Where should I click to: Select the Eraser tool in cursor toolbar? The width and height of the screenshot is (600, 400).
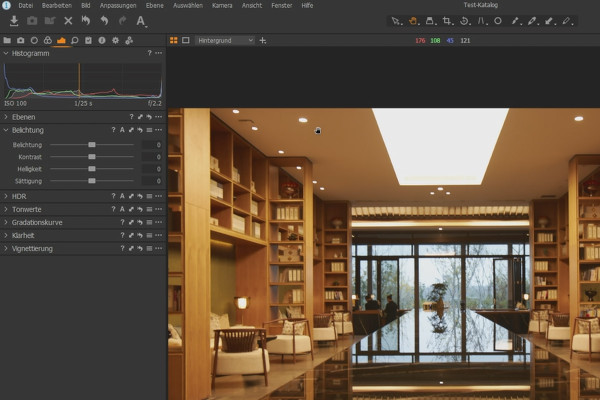tap(567, 21)
